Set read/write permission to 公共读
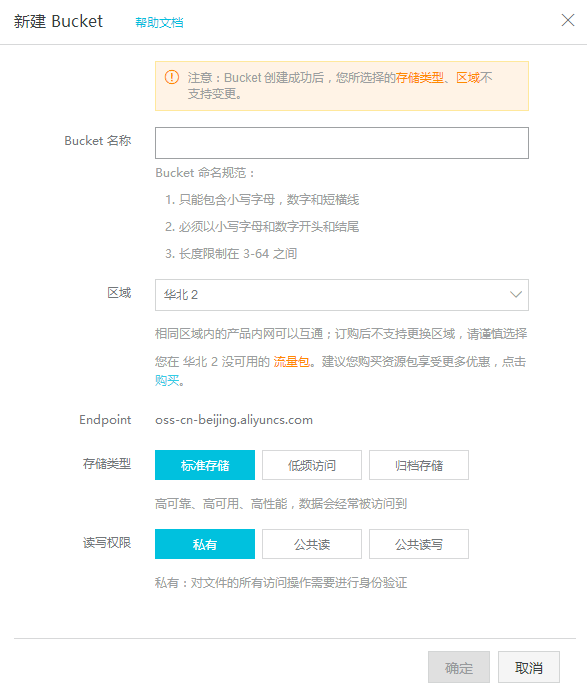587x691 pixels. coord(312,544)
